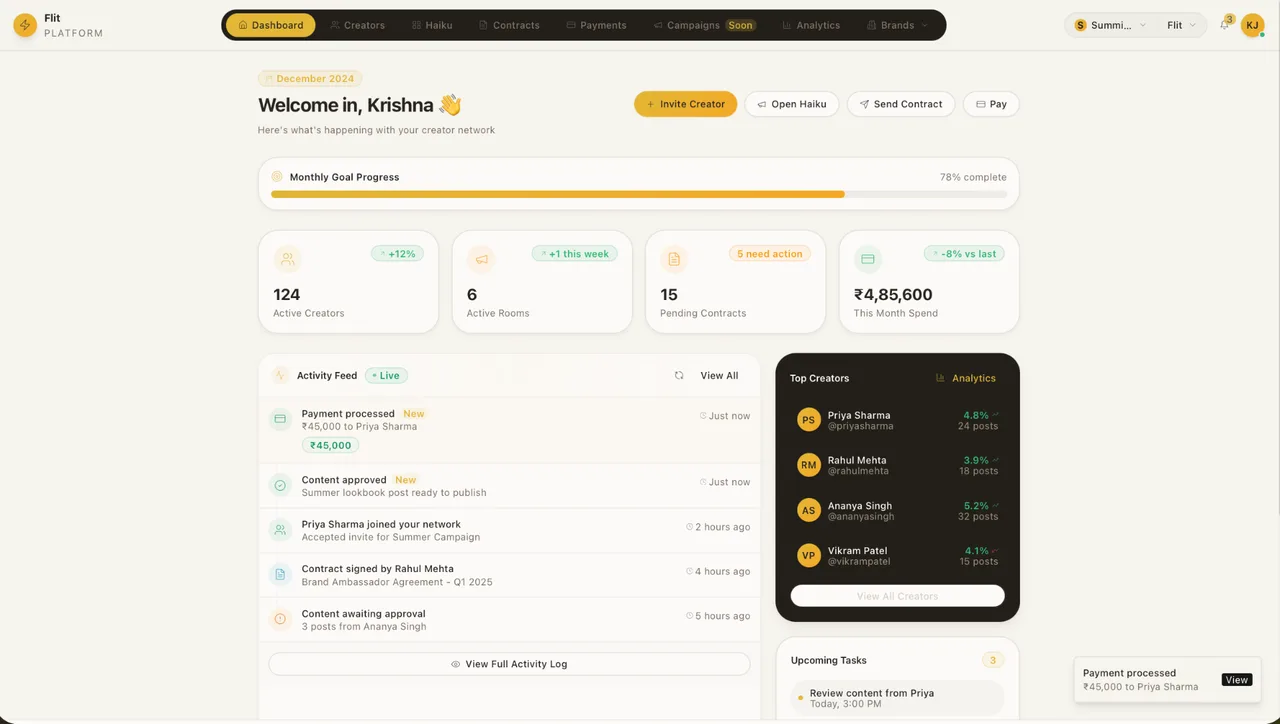
Task: Click the 78% complete label
Action: tap(973, 177)
